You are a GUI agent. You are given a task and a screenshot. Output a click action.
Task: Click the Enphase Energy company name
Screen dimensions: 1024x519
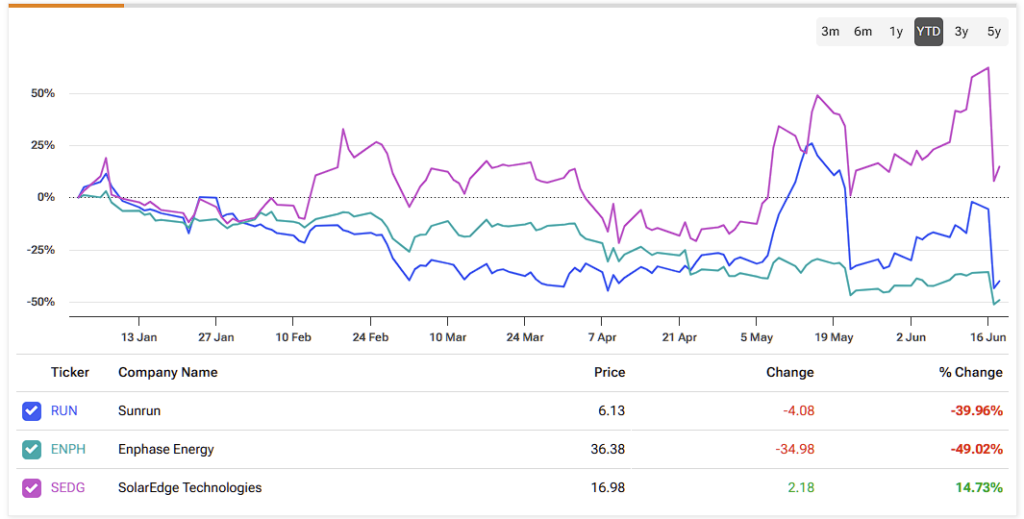coord(166,450)
